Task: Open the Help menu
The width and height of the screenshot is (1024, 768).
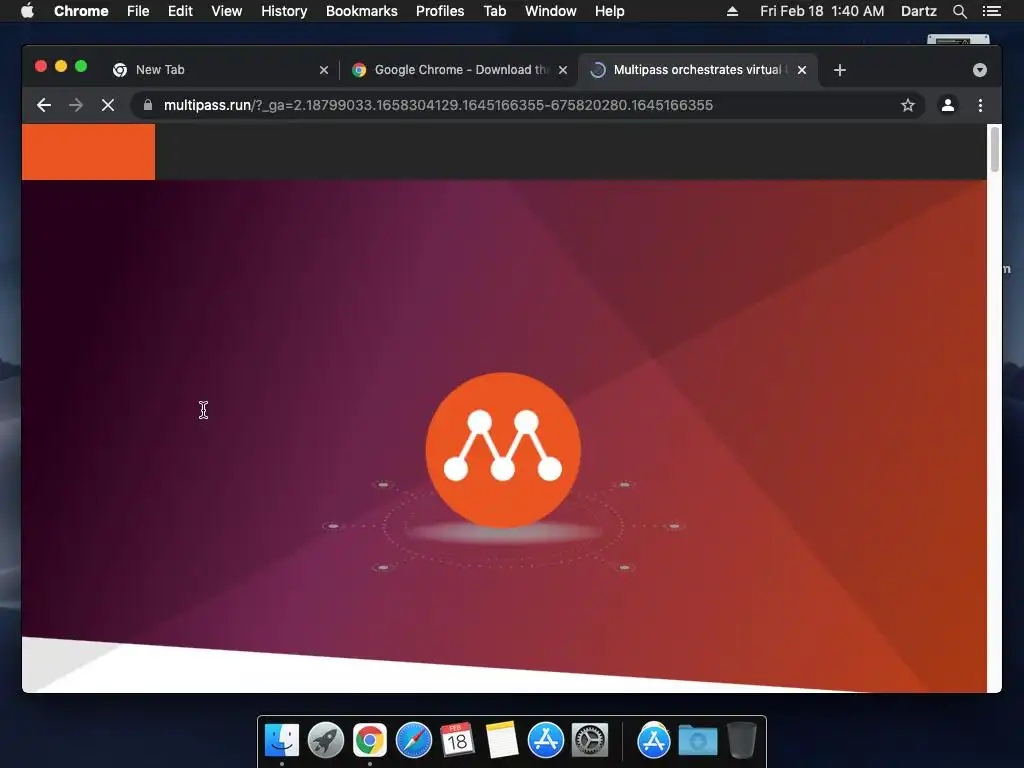Action: coord(609,11)
